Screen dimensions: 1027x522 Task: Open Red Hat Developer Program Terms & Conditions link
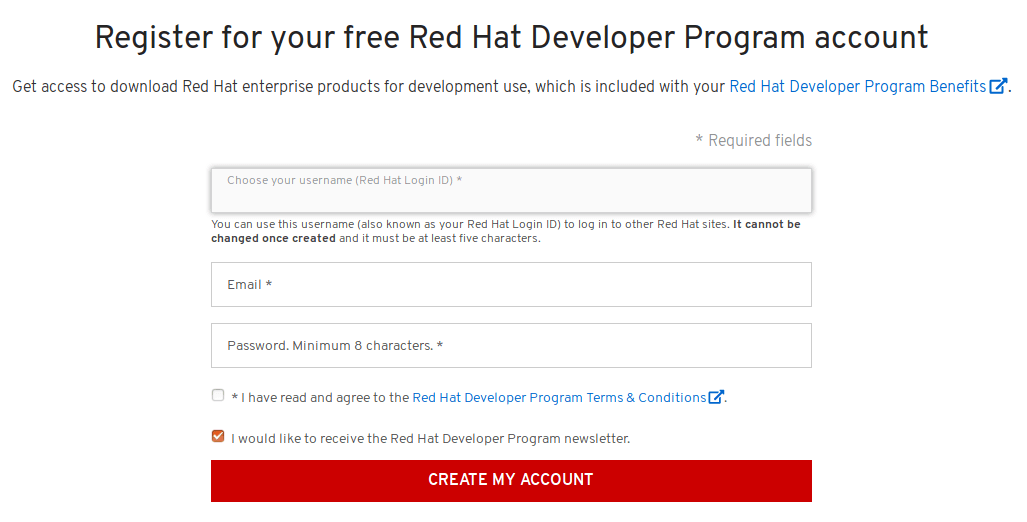pos(559,398)
